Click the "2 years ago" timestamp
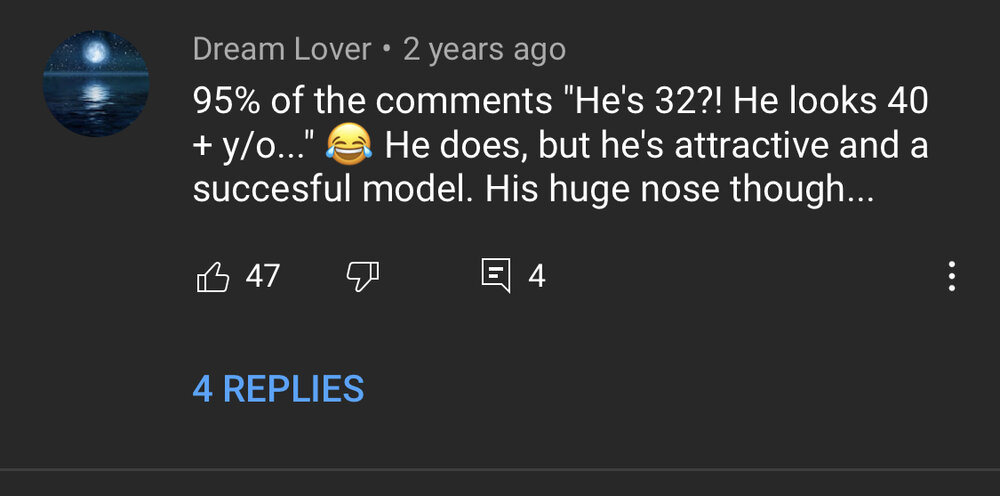Screen dimensions: 1000x496 (484, 49)
